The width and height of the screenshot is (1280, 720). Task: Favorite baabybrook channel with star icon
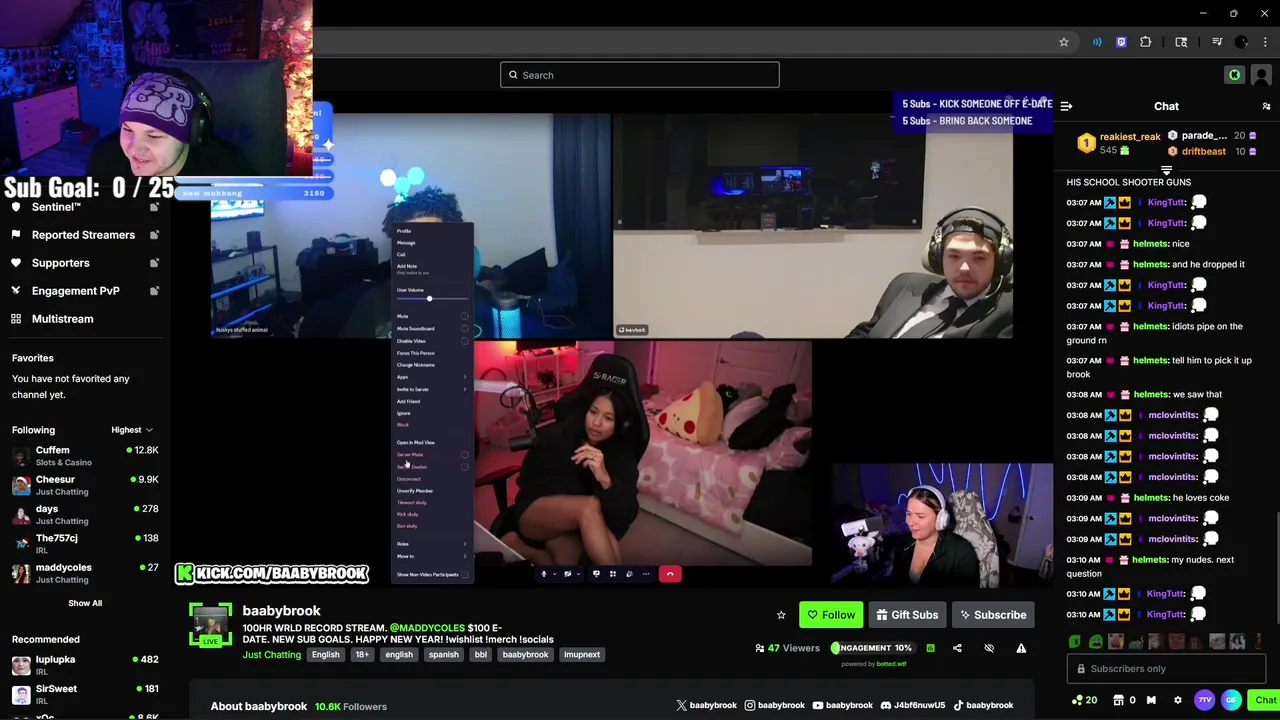[781, 615]
